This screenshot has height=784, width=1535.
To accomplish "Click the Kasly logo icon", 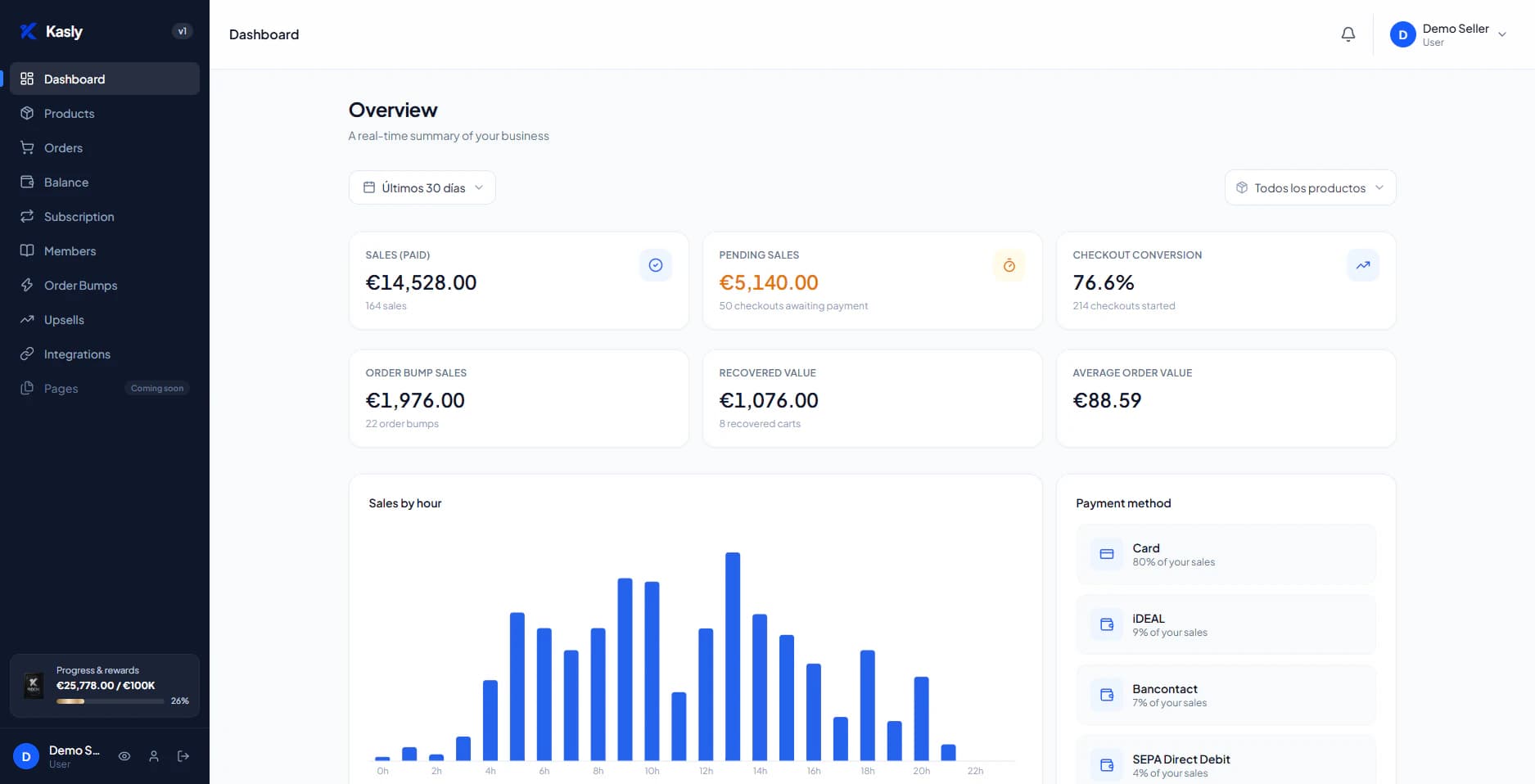I will point(29,31).
